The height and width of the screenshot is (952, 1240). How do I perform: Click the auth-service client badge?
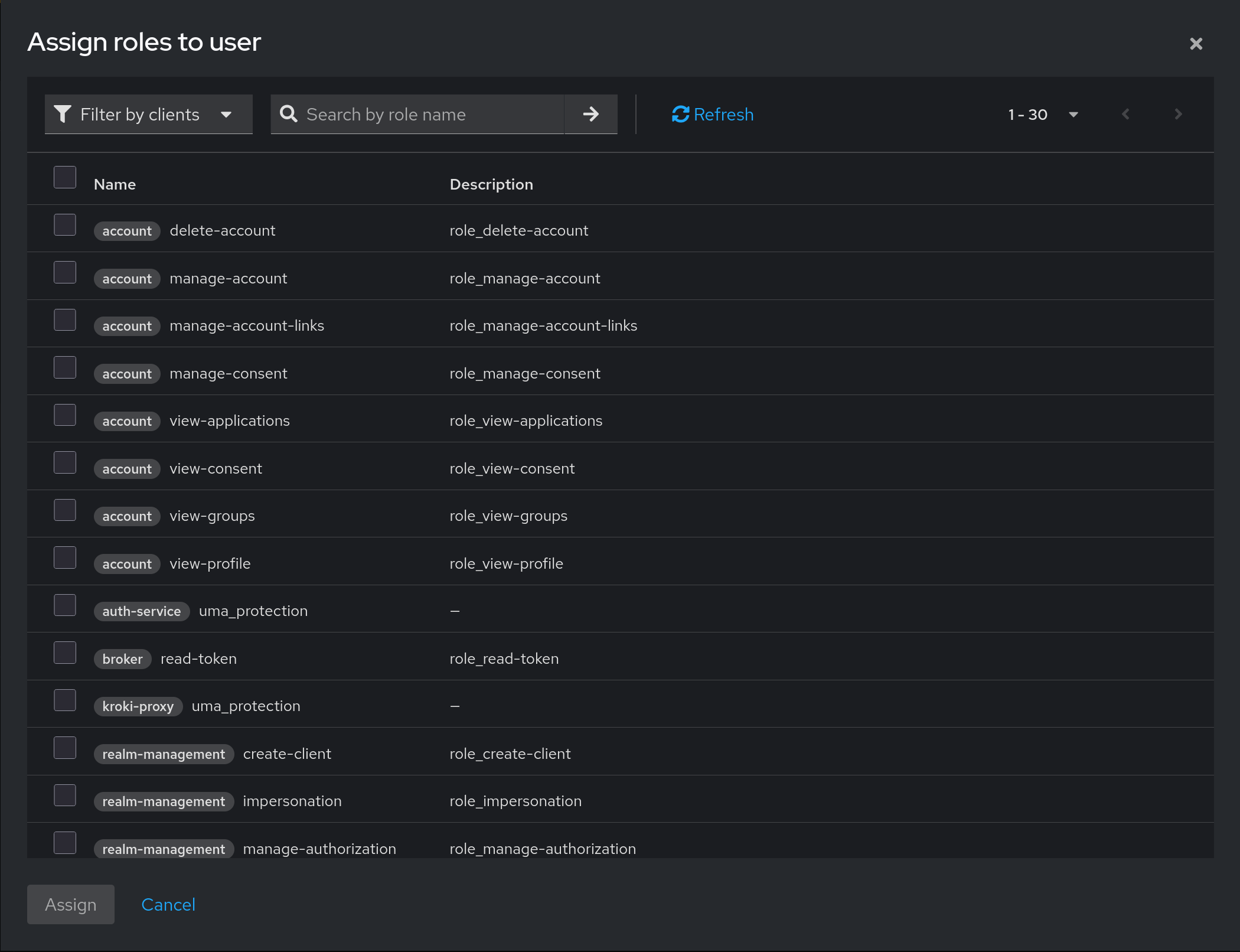click(x=141, y=611)
